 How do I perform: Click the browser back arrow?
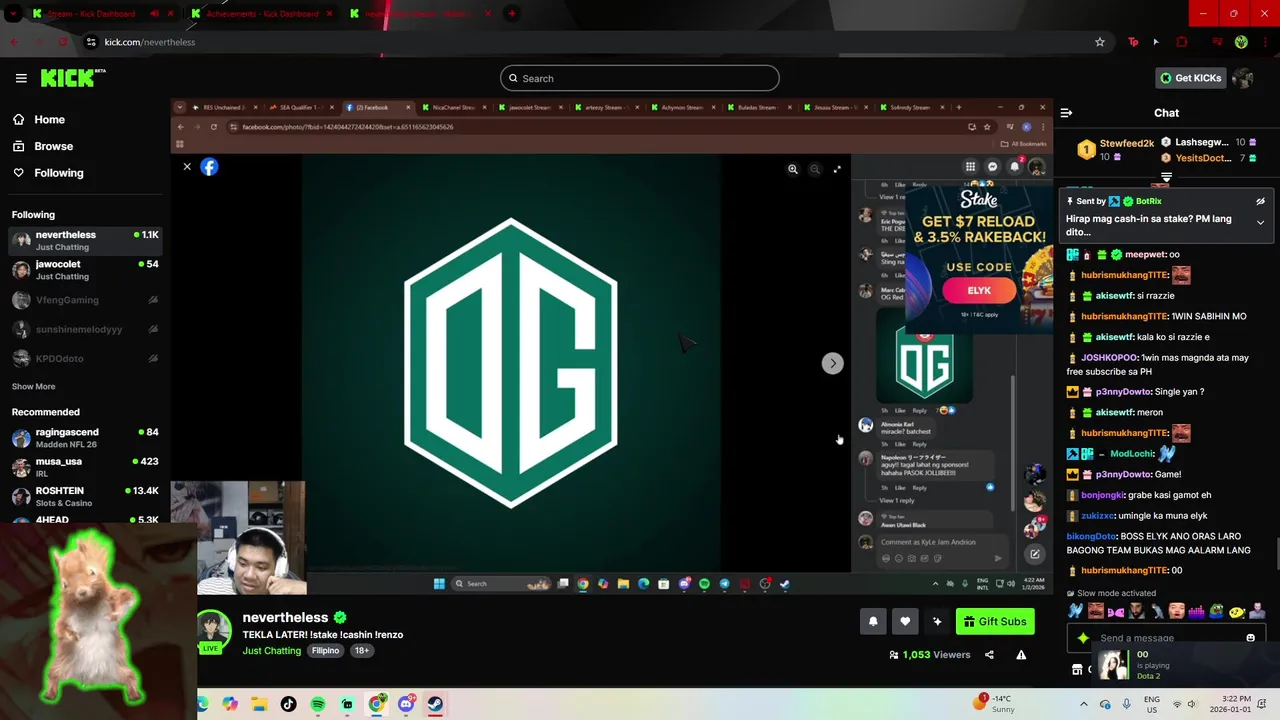pos(14,42)
